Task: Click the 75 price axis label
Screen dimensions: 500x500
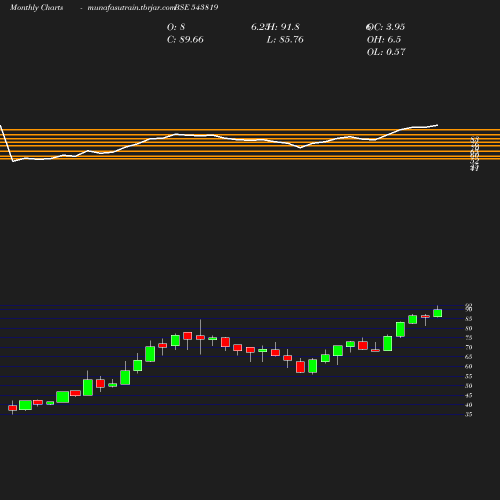Action: [469, 338]
